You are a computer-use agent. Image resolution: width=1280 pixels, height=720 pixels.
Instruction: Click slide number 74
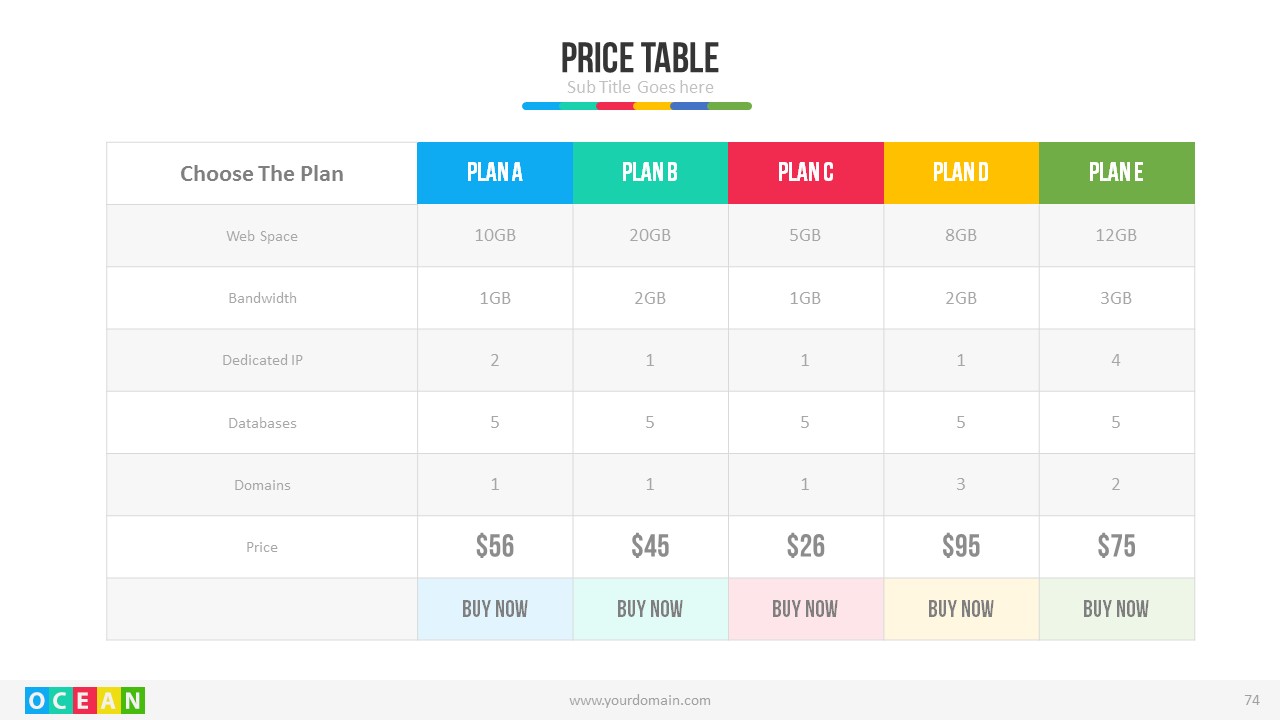(x=1251, y=700)
